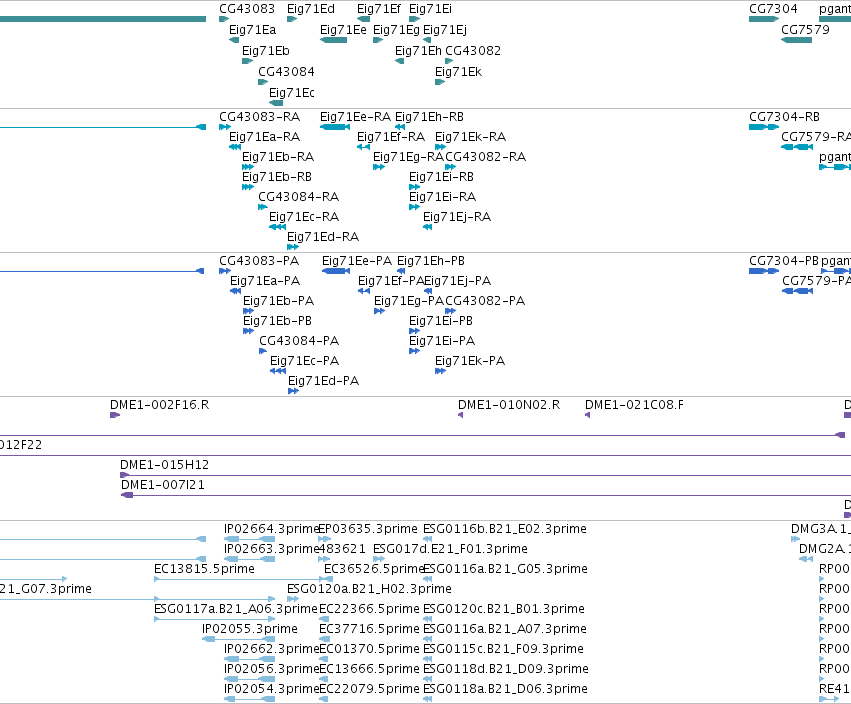The width and height of the screenshot is (851, 704).
Task: Select the CG43083 gene label
Action: [247, 9]
